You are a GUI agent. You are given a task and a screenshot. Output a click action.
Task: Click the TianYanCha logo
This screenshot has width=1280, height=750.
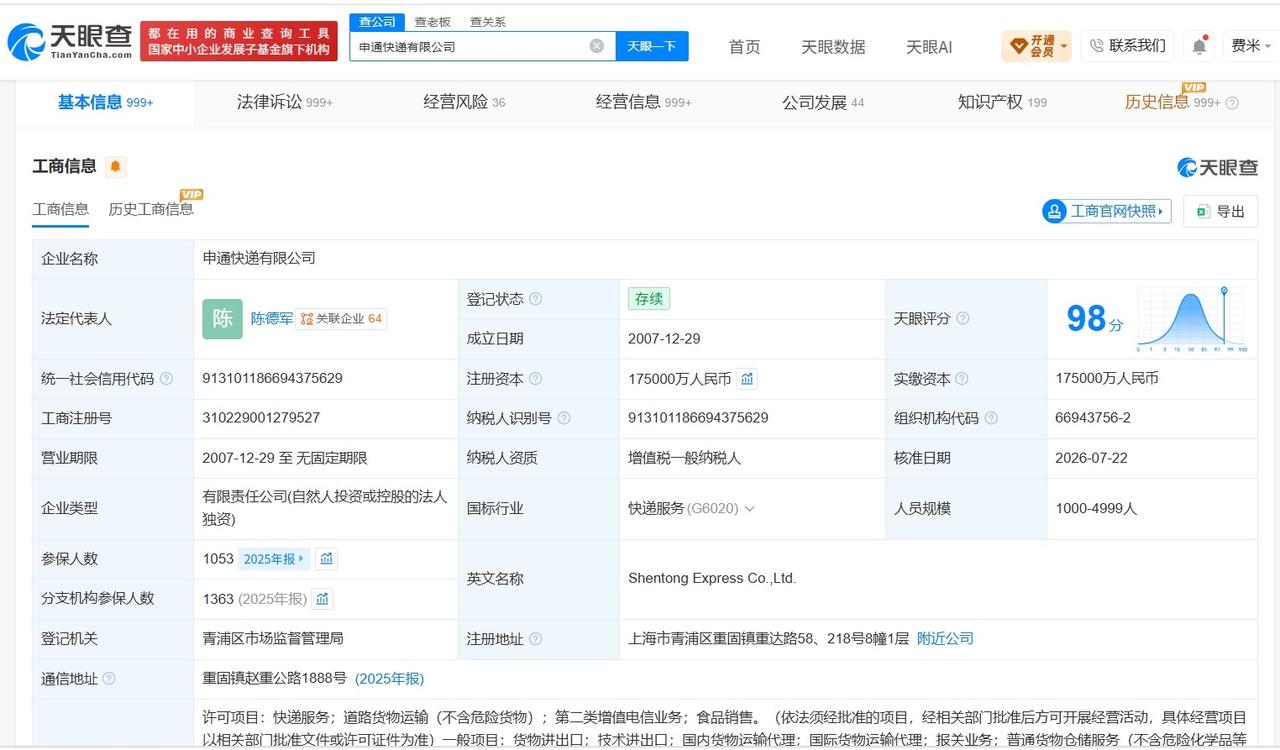69,41
